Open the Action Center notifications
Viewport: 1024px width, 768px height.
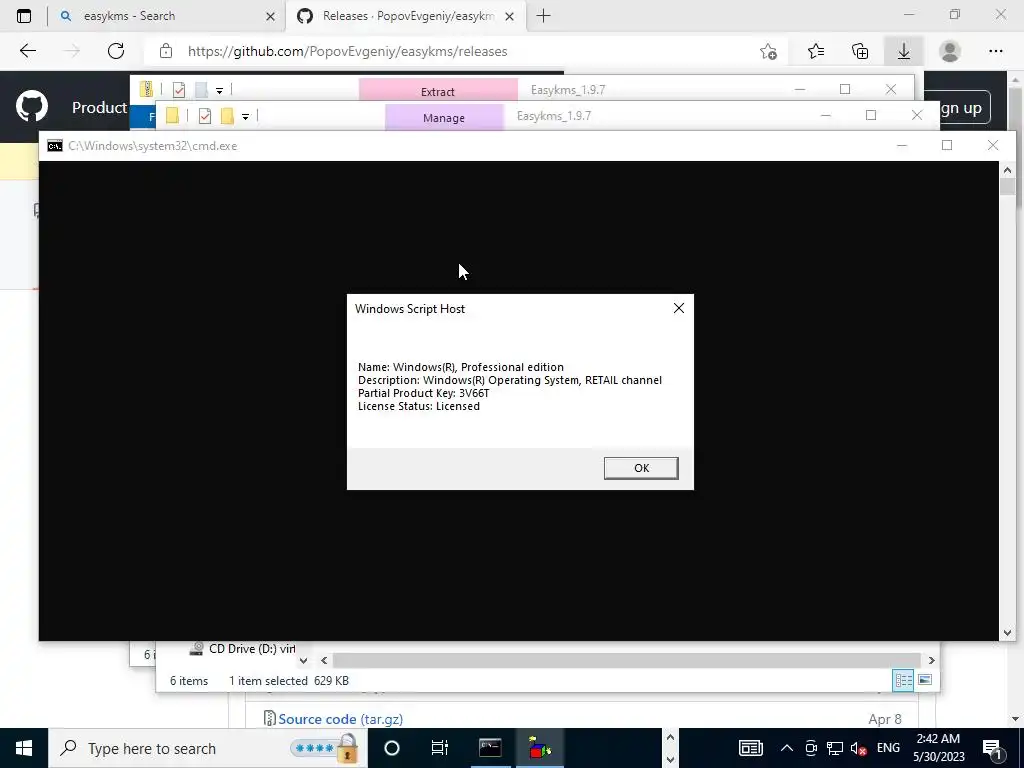click(993, 748)
